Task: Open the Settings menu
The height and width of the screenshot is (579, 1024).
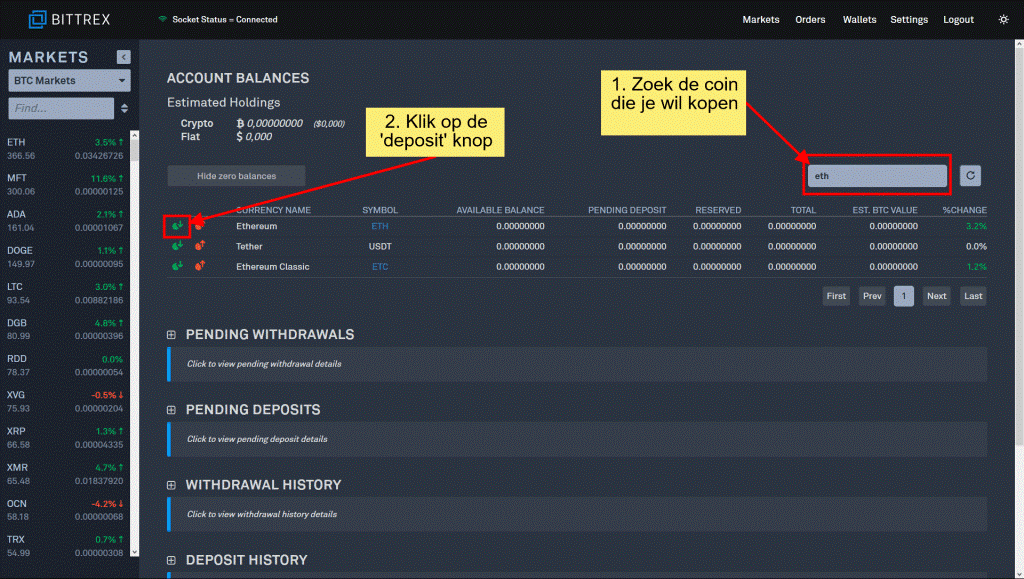Action: (x=909, y=20)
